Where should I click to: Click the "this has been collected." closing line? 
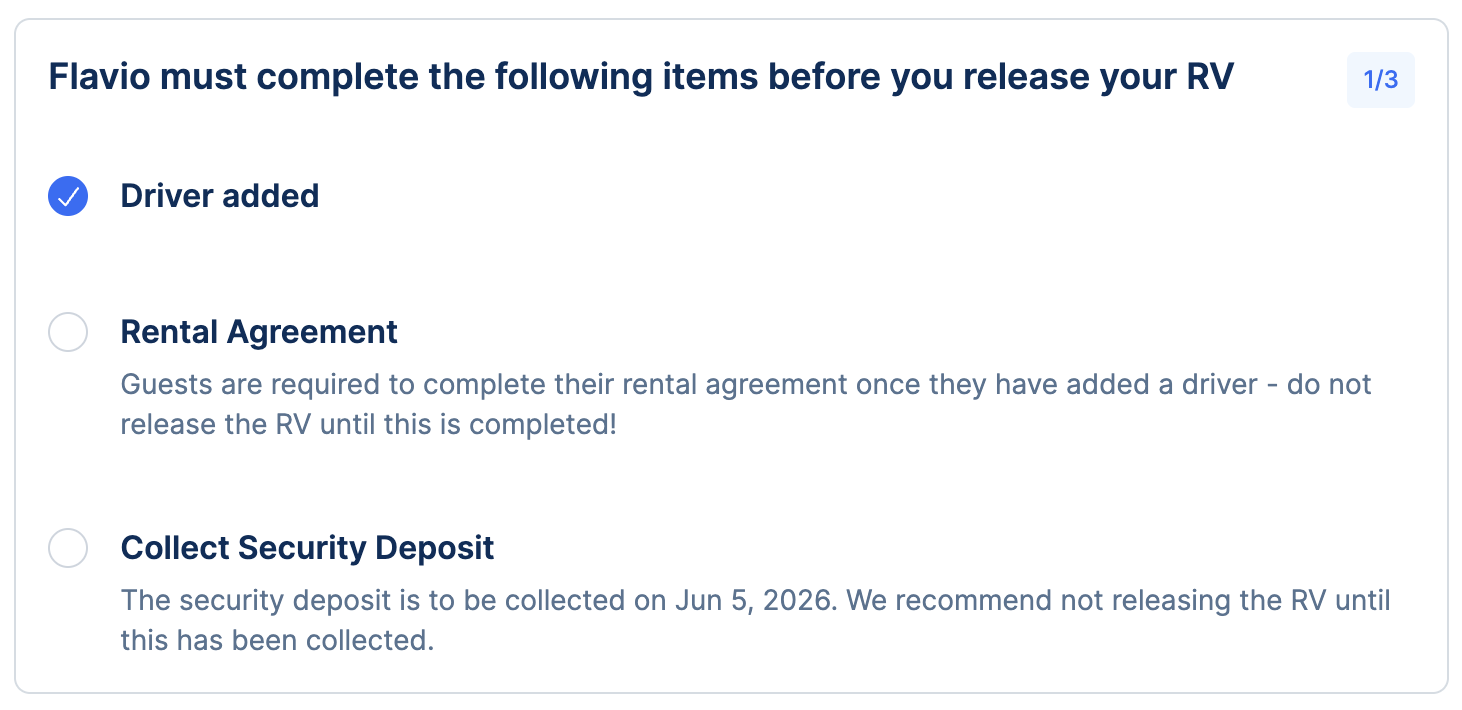point(277,640)
